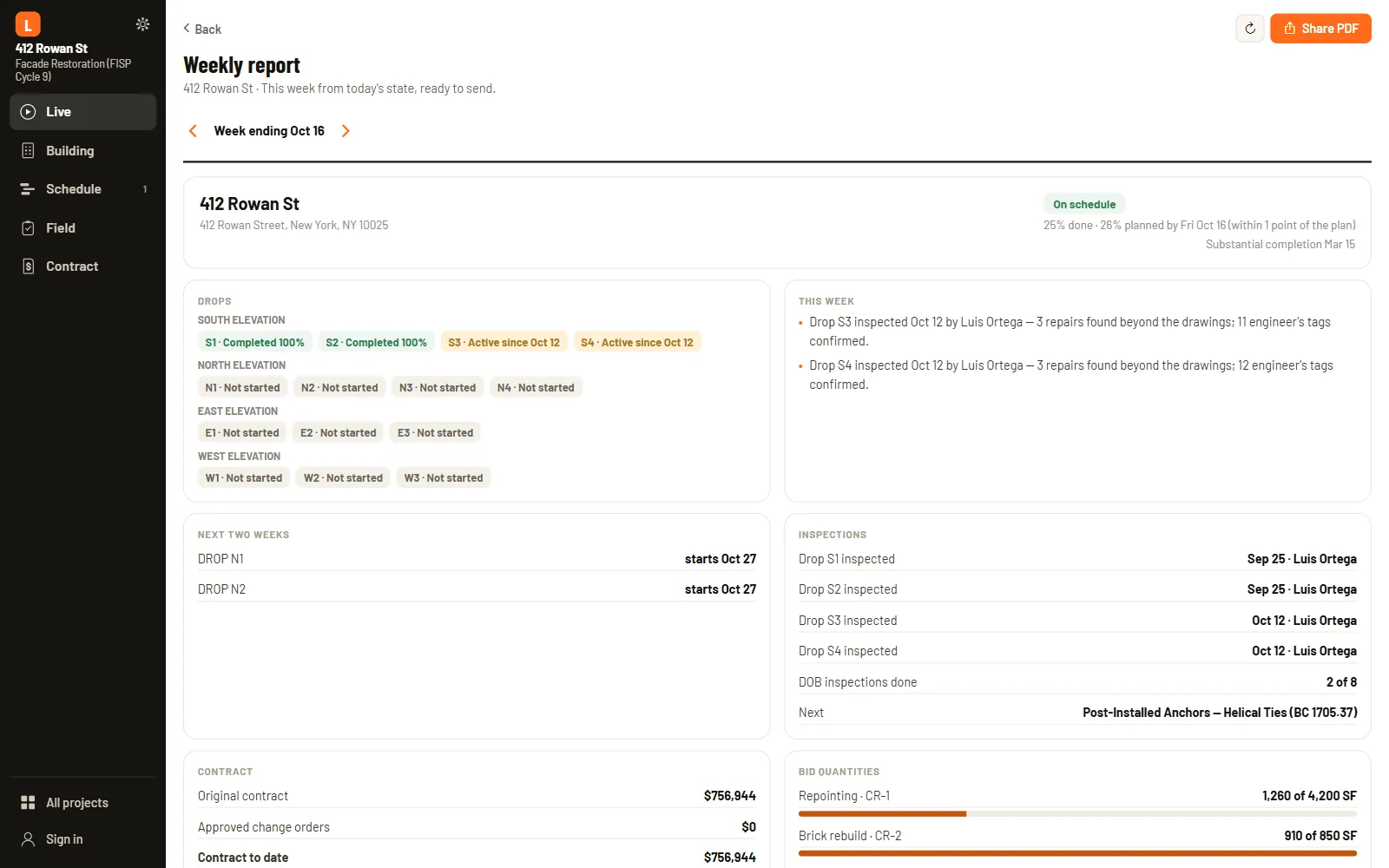The width and height of the screenshot is (1389, 868).
Task: Click the Brick rebuild CR-2 progress bar
Action: tap(1077, 854)
